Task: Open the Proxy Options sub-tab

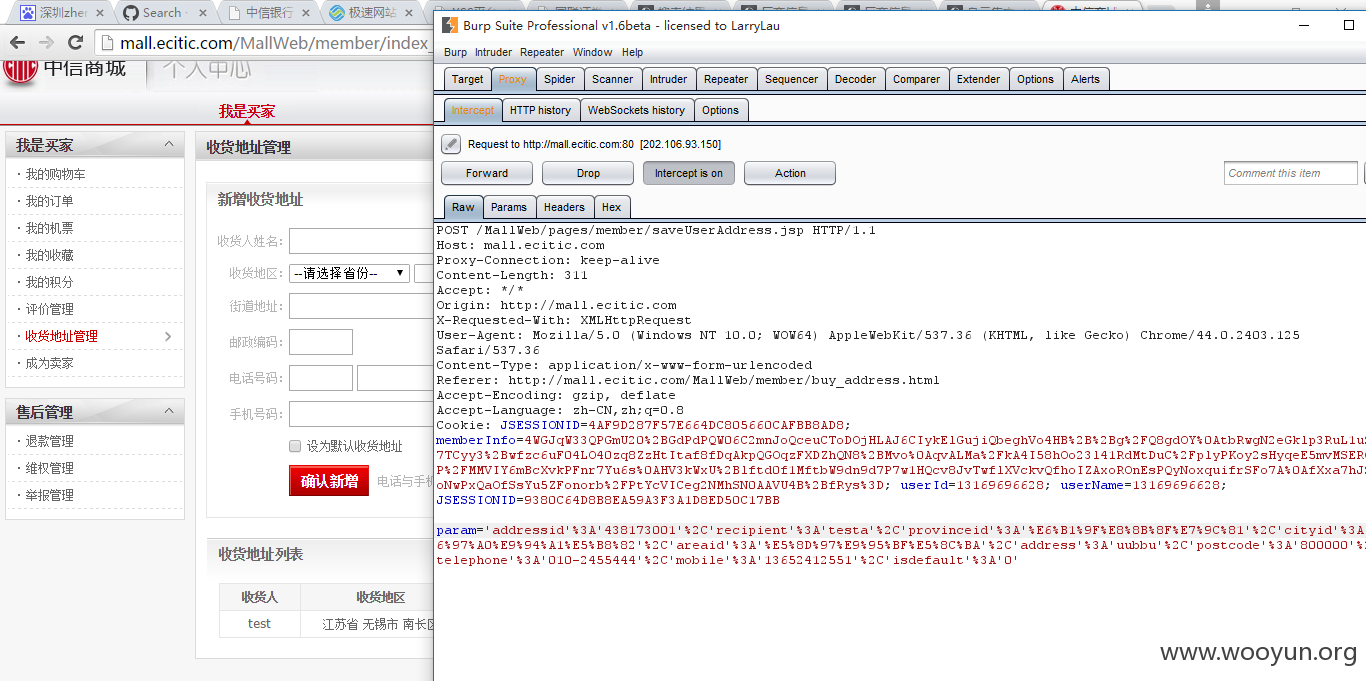Action: (x=720, y=110)
